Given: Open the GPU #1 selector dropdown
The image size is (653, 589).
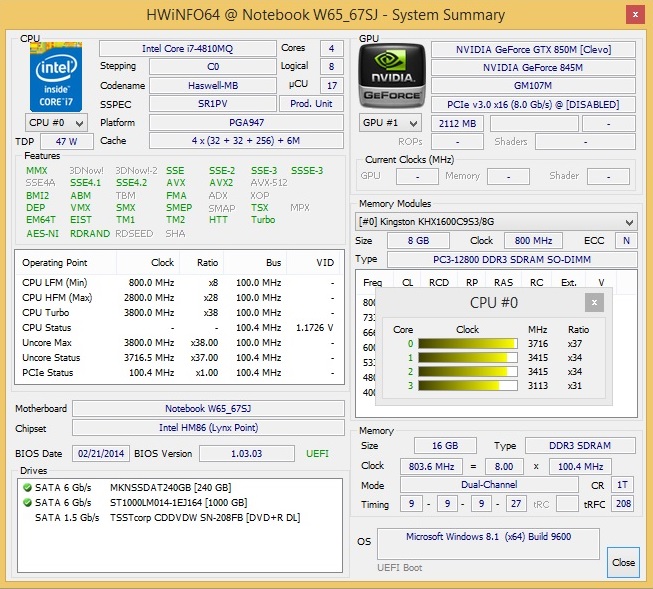Looking at the screenshot, I should tap(390, 123).
